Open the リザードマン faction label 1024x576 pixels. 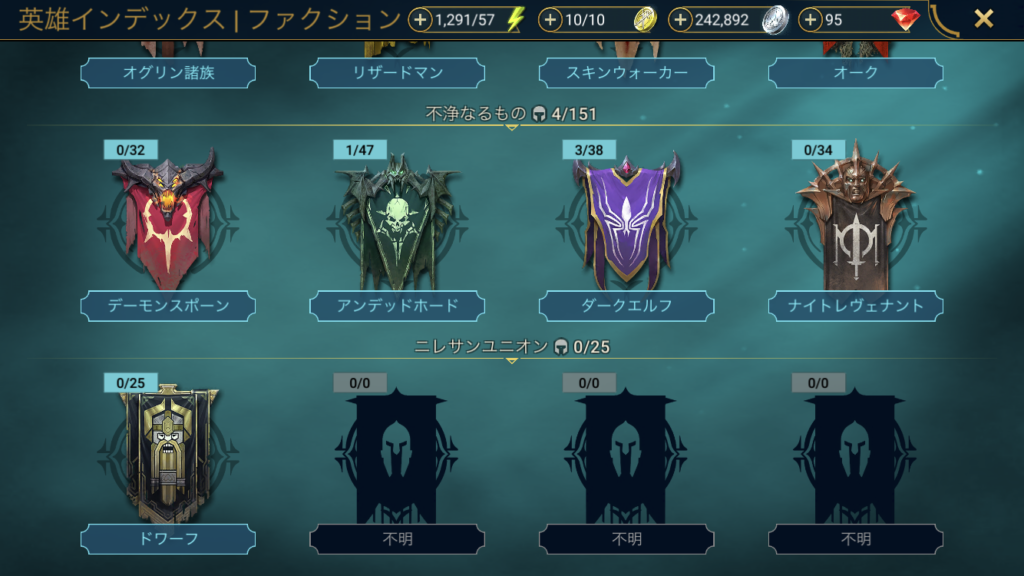tap(397, 72)
